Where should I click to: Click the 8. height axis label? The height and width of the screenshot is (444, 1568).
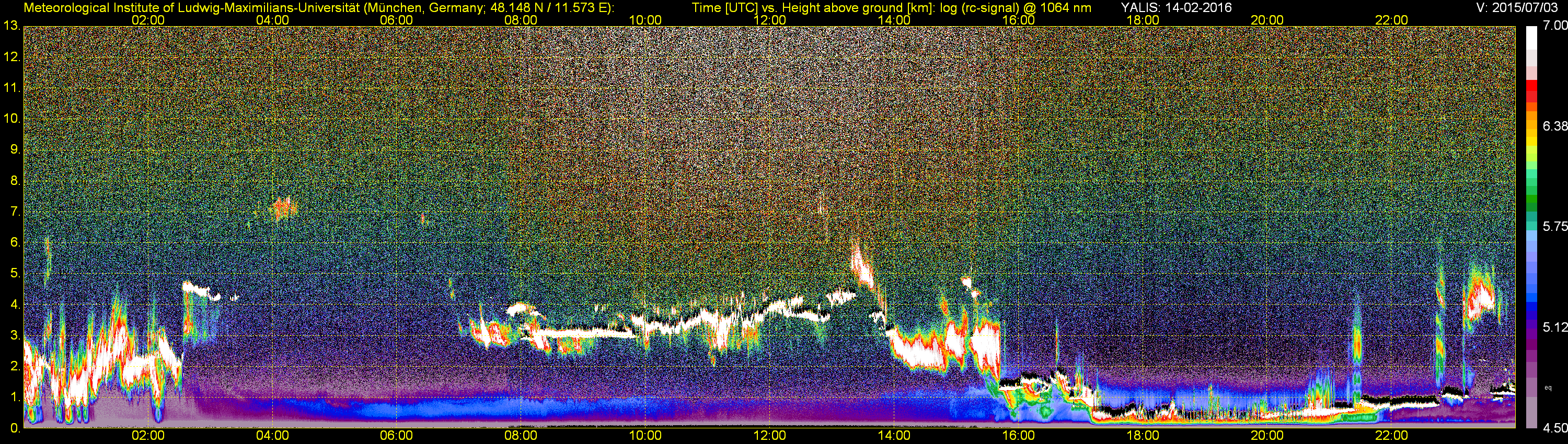point(15,180)
